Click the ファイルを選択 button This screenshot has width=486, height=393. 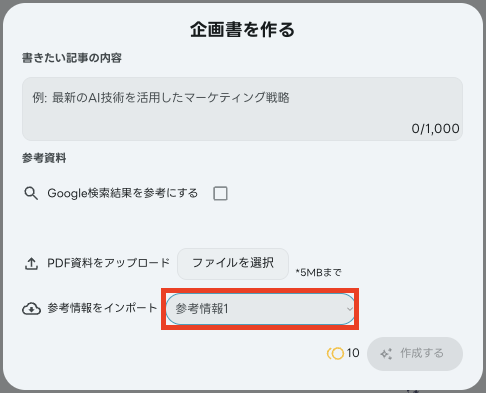point(233,264)
